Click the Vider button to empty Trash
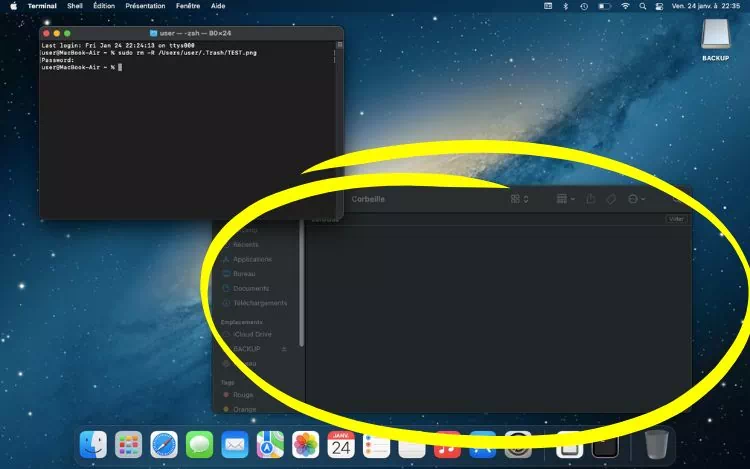This screenshot has height=469, width=750. point(677,219)
